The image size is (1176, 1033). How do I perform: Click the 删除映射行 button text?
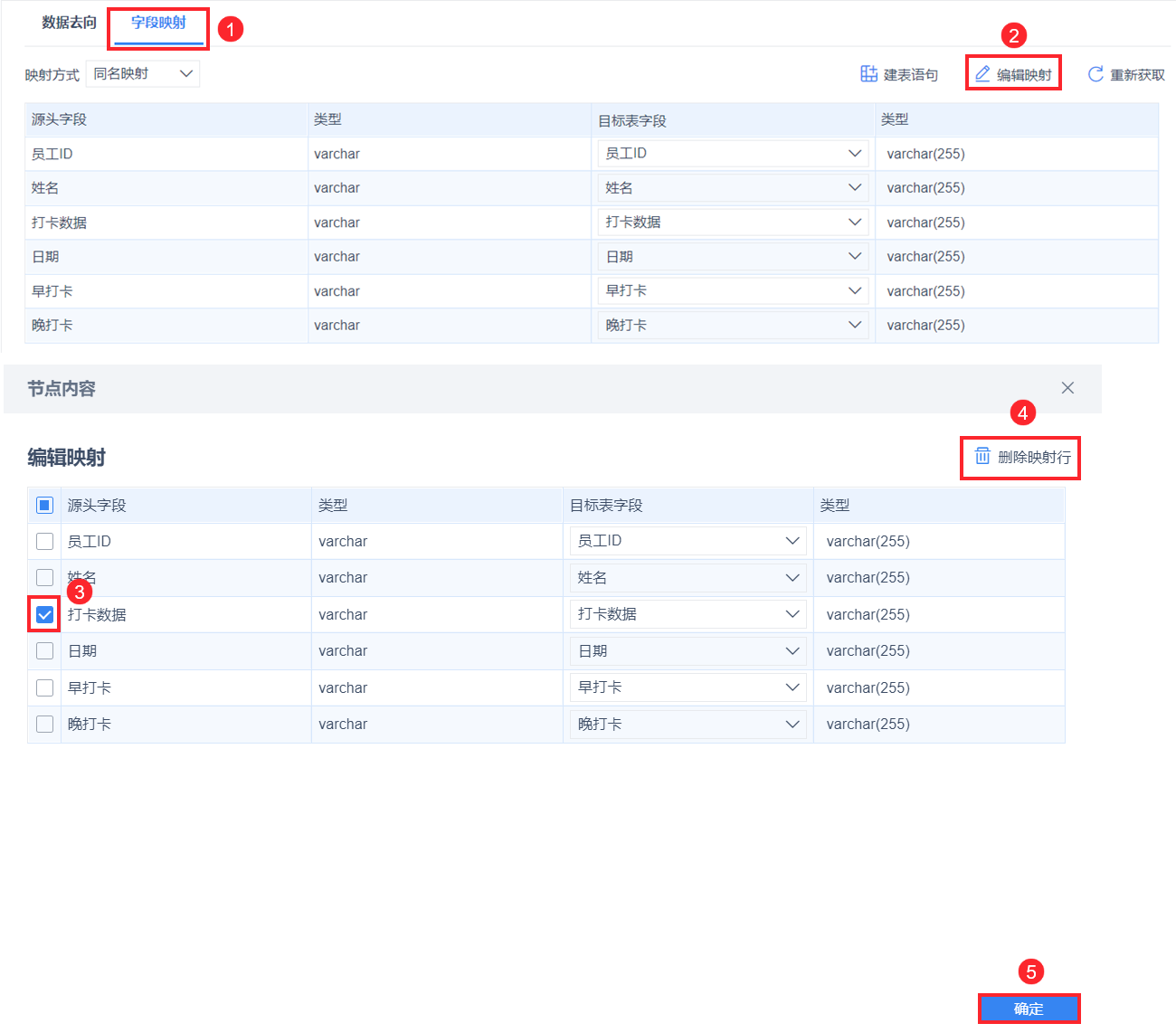point(1034,457)
